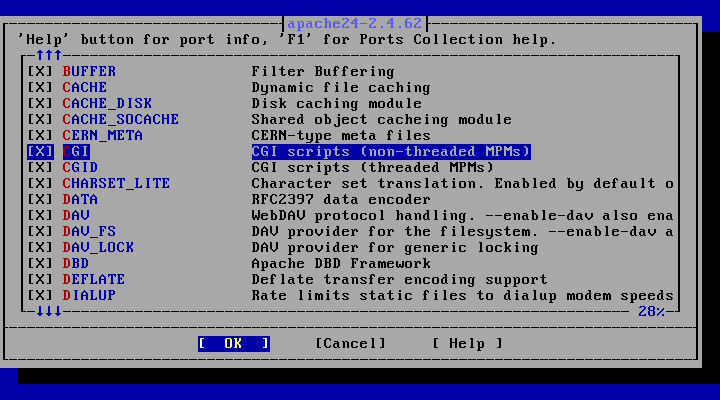Select the DEFLATE option name
Image resolution: width=720 pixels, height=400 pixels.
coord(94,280)
